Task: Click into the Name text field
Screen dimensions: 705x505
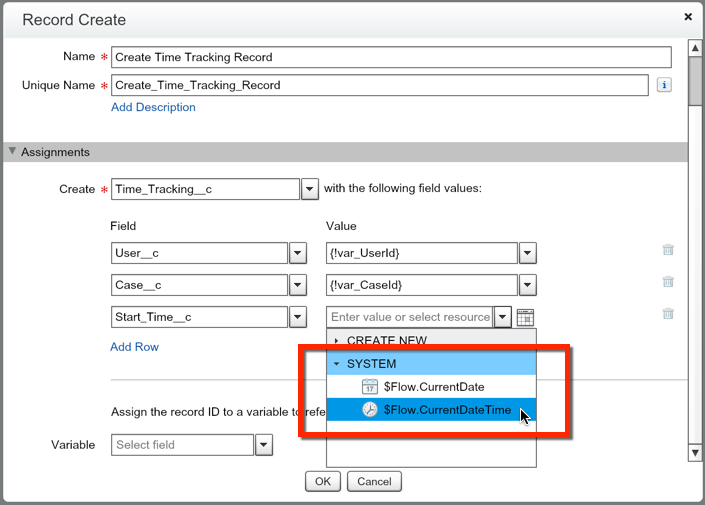Action: (390, 57)
